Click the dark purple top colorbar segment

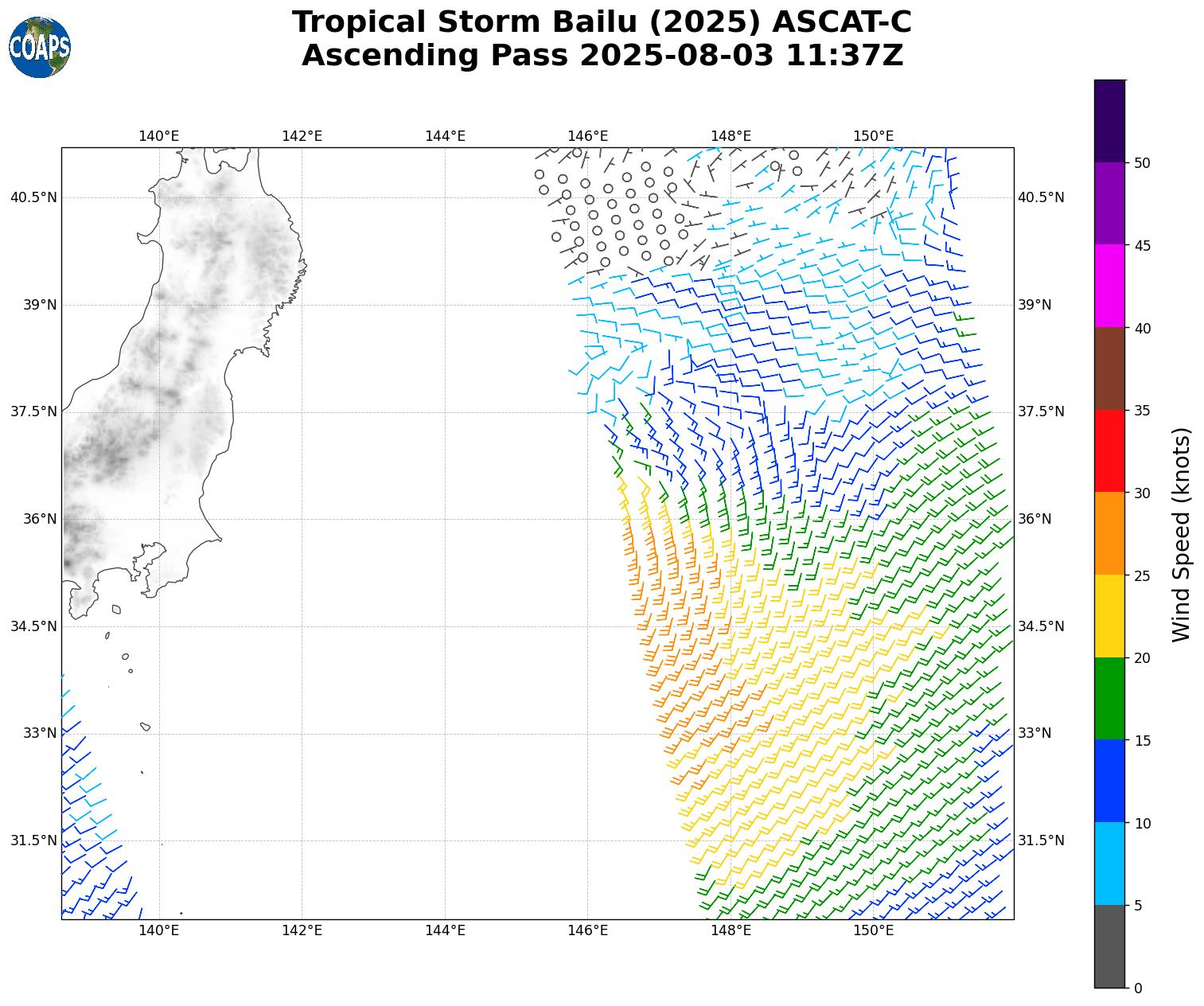point(1109,121)
